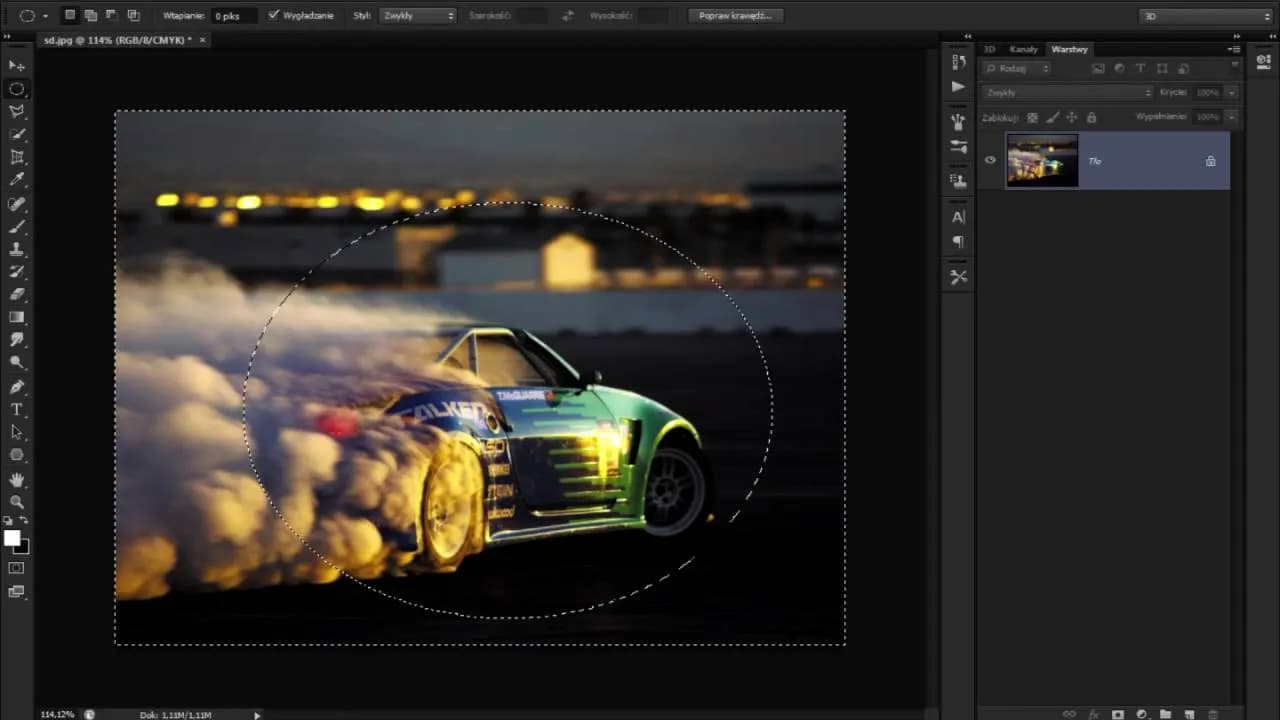1280x720 pixels.
Task: Select the Hand tool
Action: pos(15,479)
